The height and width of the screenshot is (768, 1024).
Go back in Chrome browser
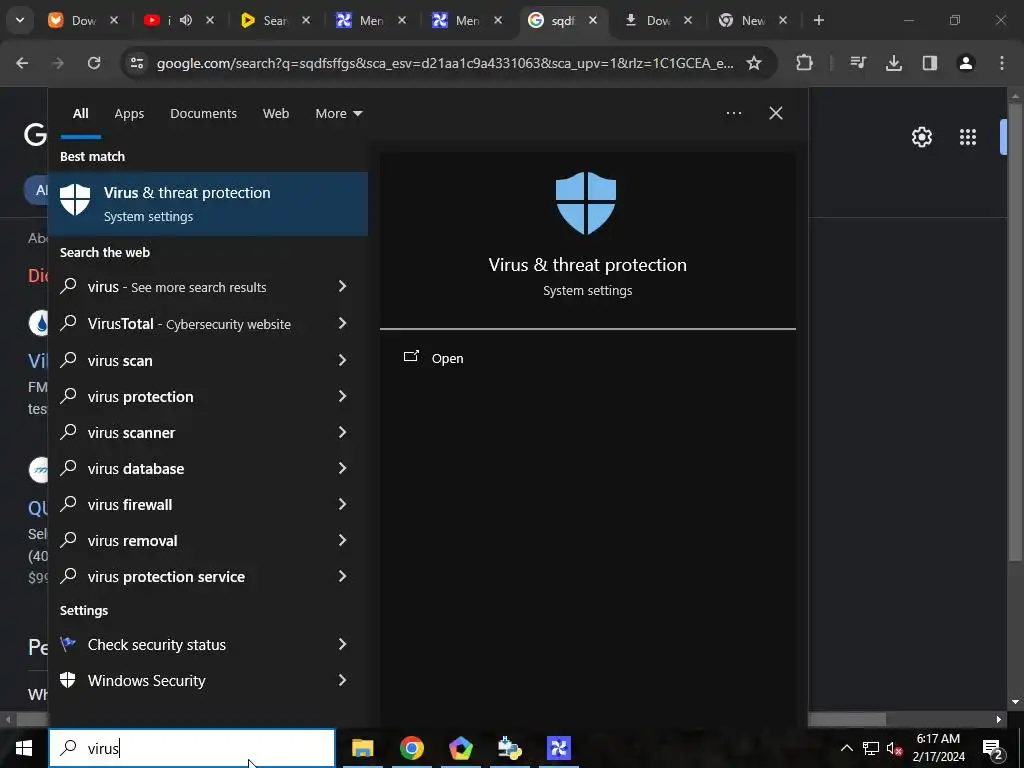coord(22,63)
